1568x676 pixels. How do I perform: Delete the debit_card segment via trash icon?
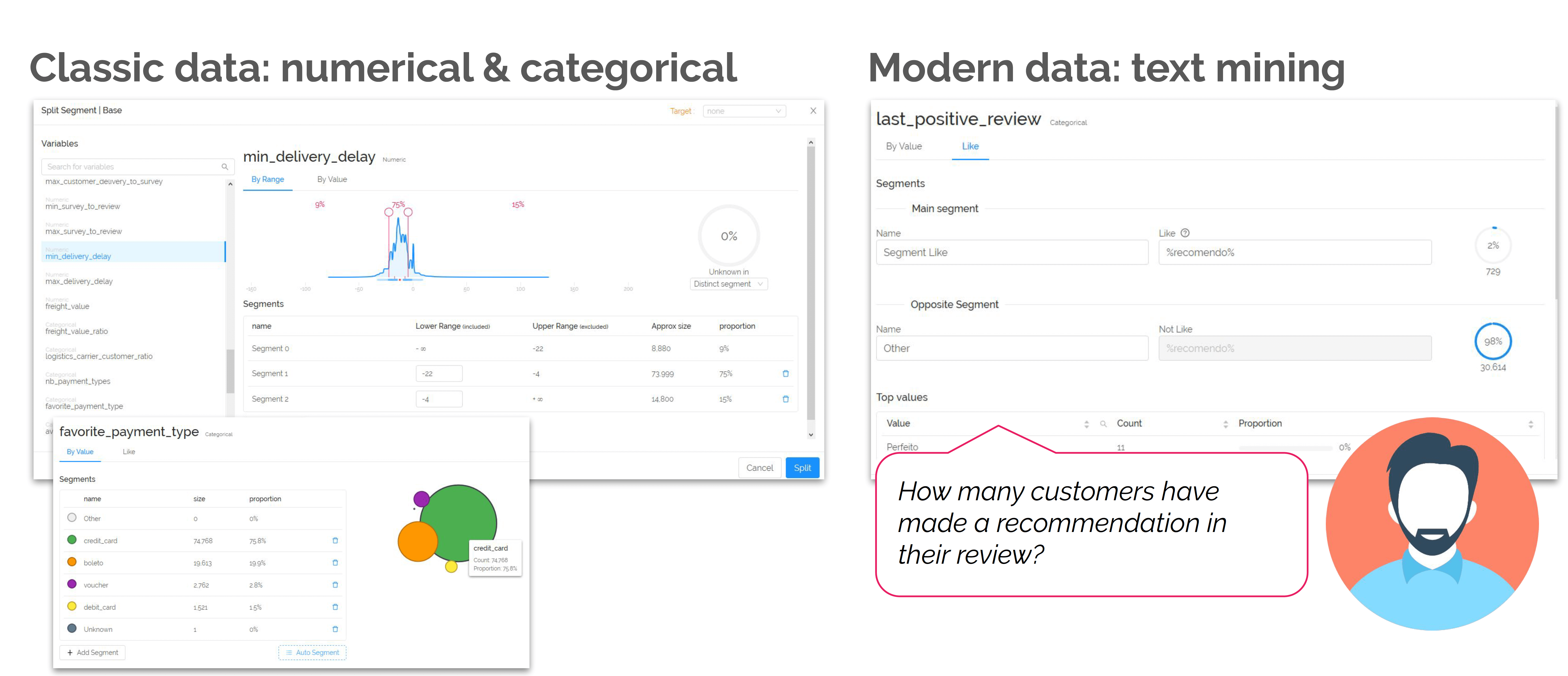(x=335, y=607)
